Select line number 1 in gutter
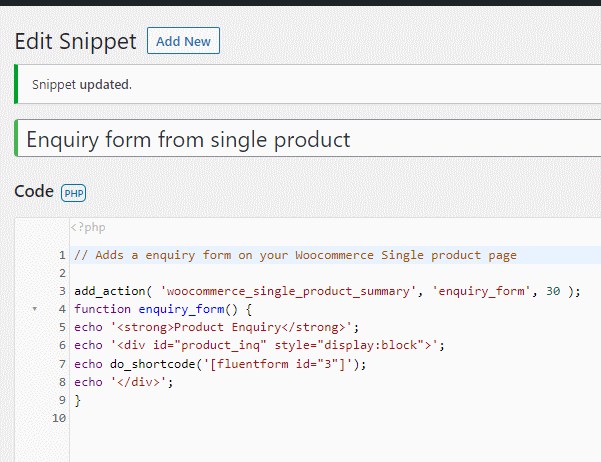The height and width of the screenshot is (462, 601). pos(62,255)
